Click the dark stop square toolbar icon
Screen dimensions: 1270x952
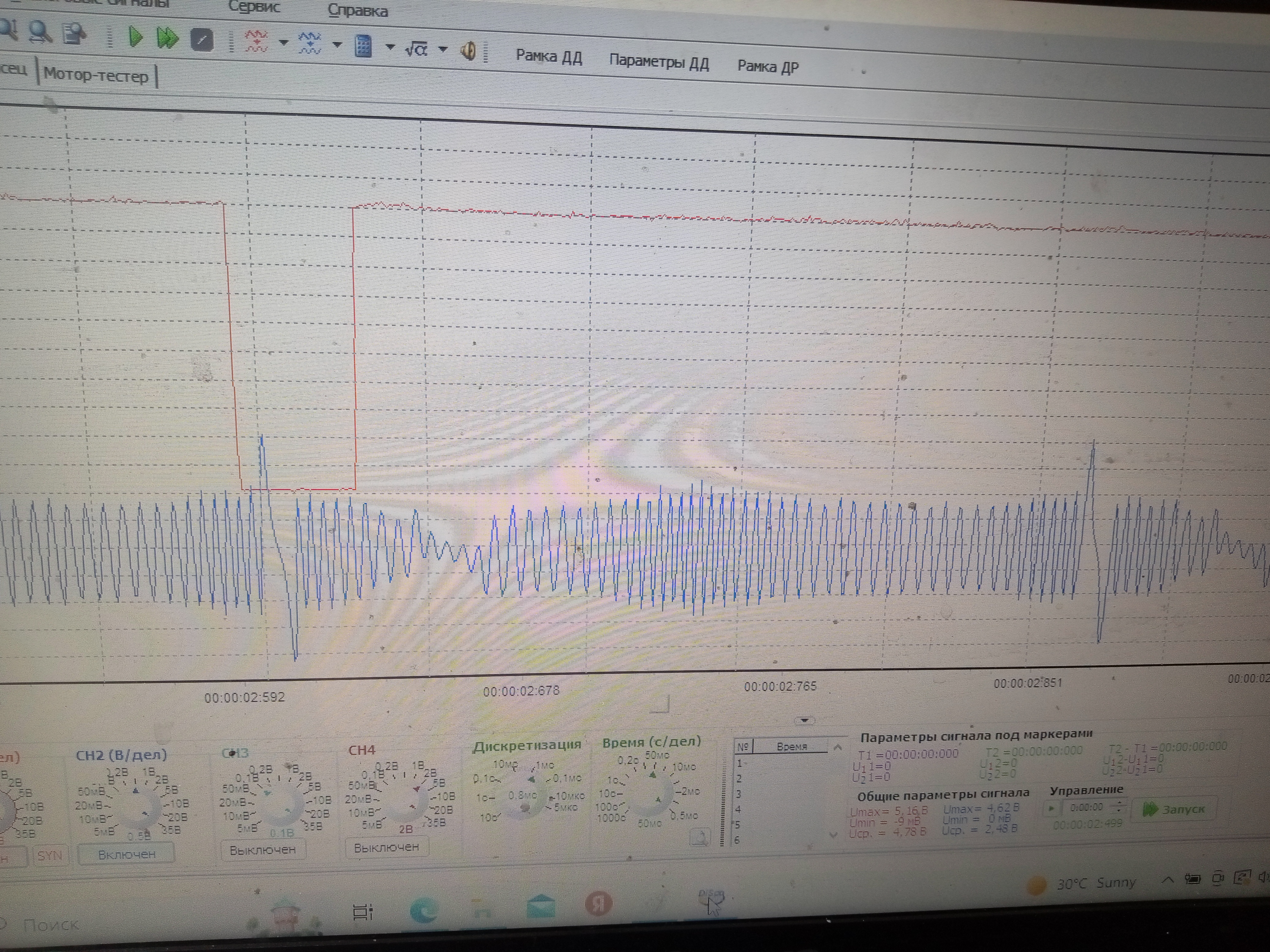pyautogui.click(x=202, y=41)
